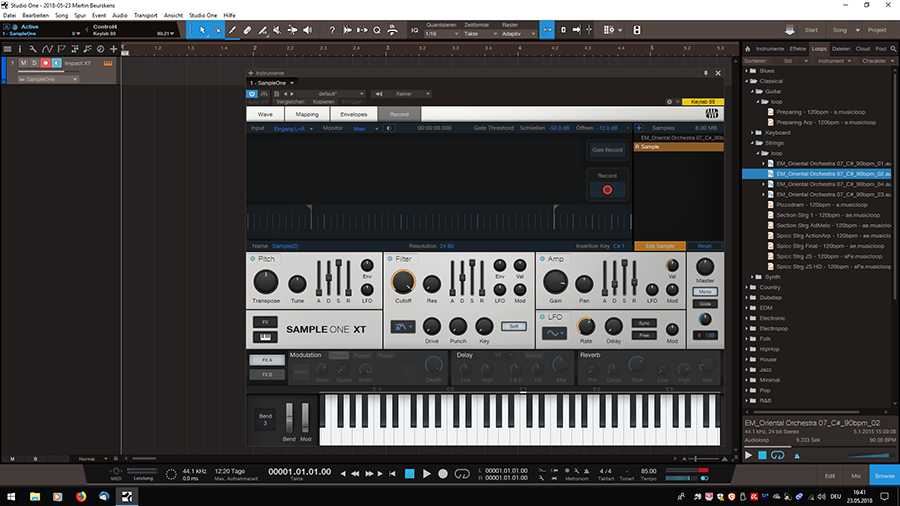
Task: Play the loop preview in browser
Action: coord(748,456)
